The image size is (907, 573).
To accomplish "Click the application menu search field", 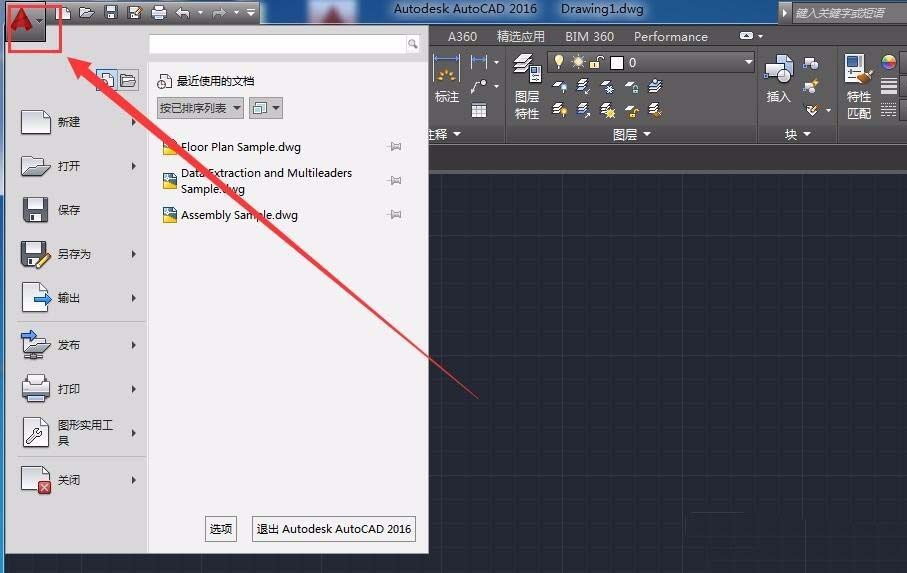I will point(278,44).
